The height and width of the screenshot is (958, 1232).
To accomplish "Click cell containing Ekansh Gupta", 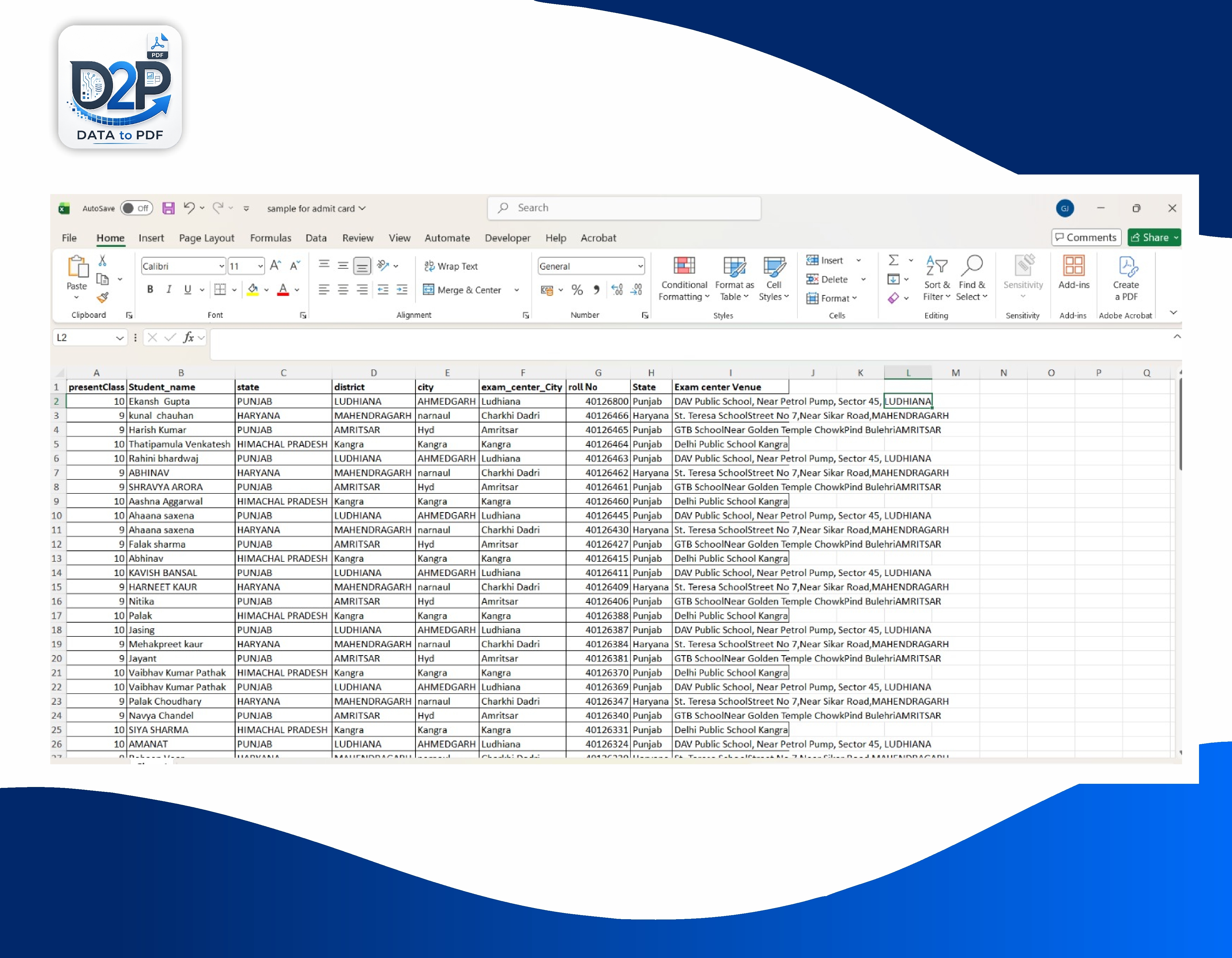I will pos(180,401).
